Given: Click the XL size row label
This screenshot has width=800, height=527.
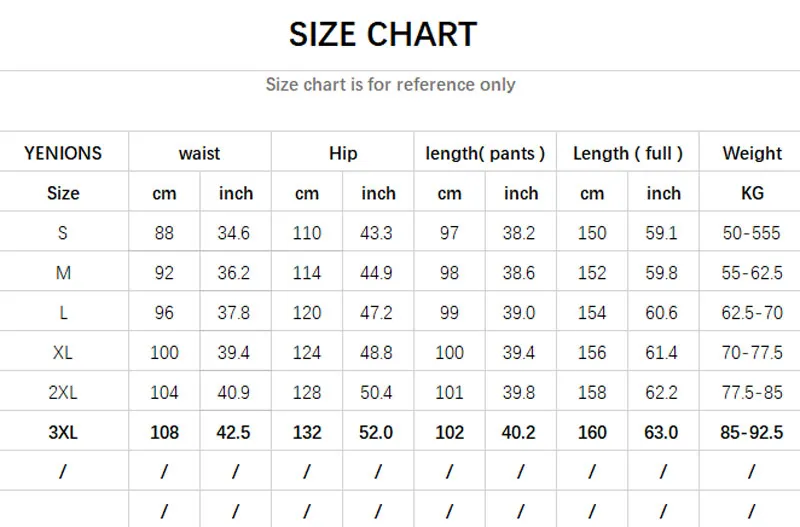Looking at the screenshot, I should (x=63, y=353).
